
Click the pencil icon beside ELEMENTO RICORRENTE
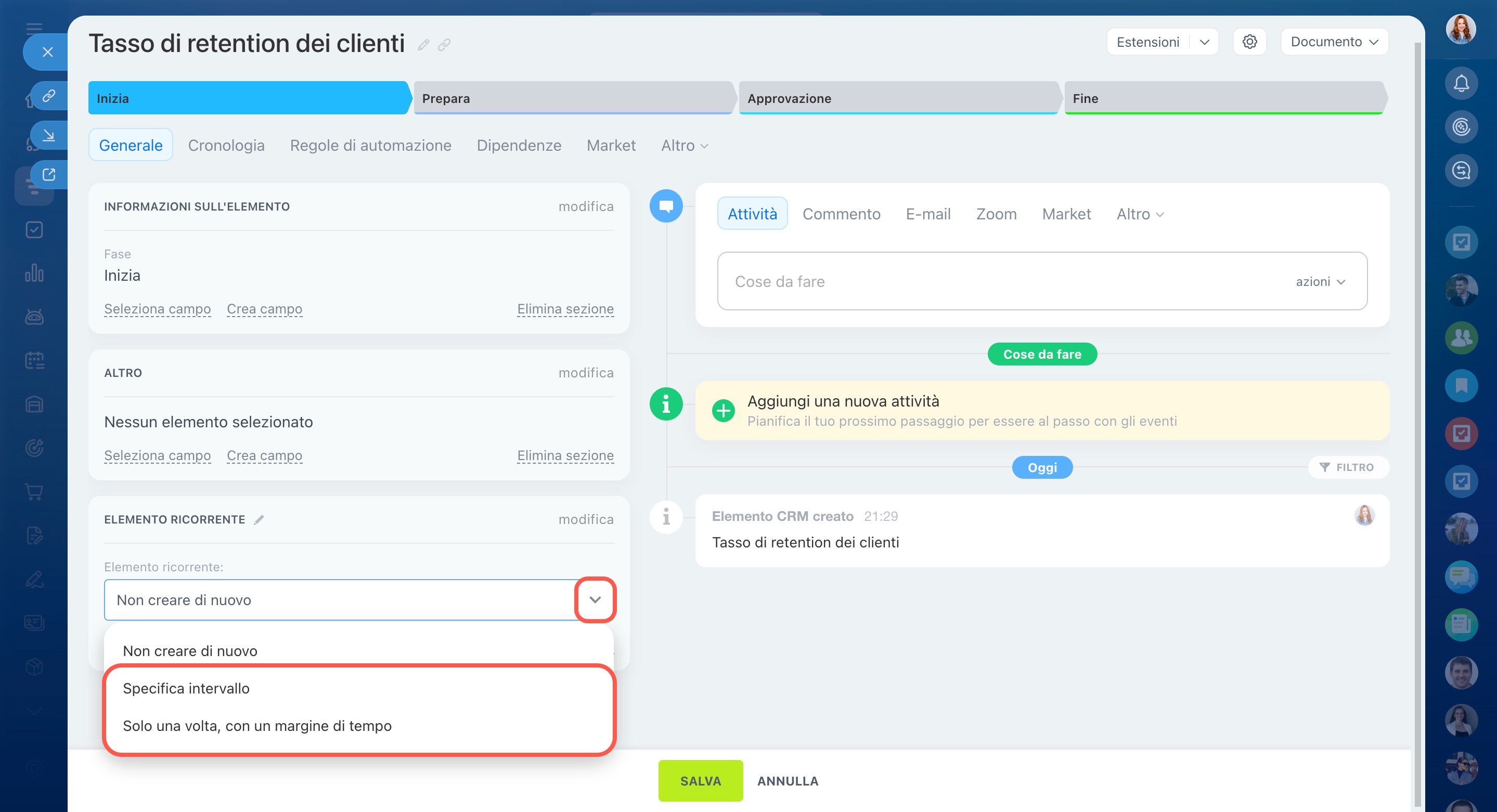point(259,519)
